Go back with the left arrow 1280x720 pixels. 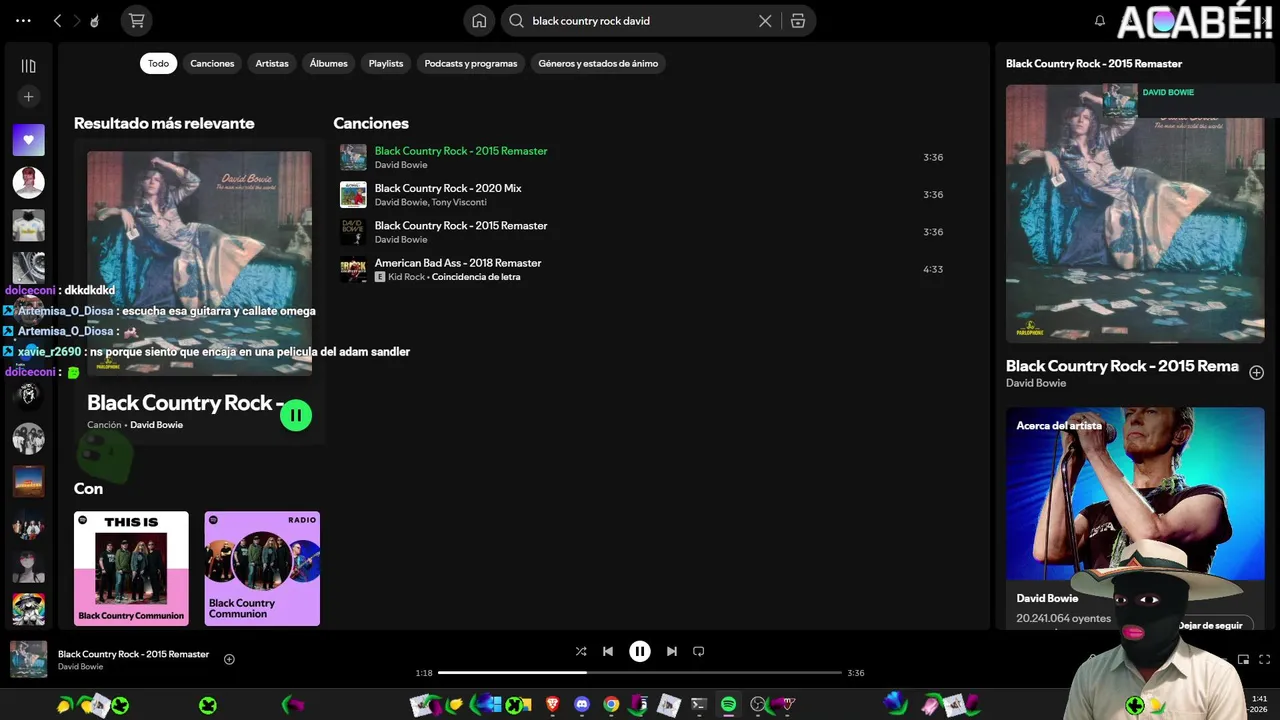[57, 20]
